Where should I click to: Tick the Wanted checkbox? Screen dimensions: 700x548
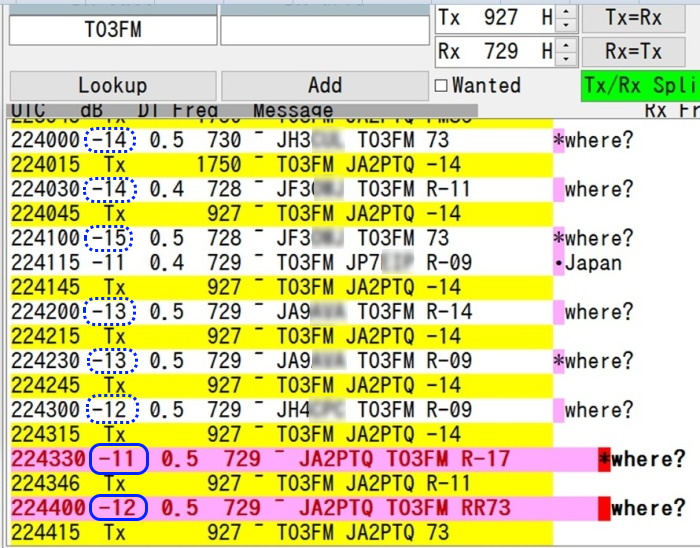coord(441,85)
